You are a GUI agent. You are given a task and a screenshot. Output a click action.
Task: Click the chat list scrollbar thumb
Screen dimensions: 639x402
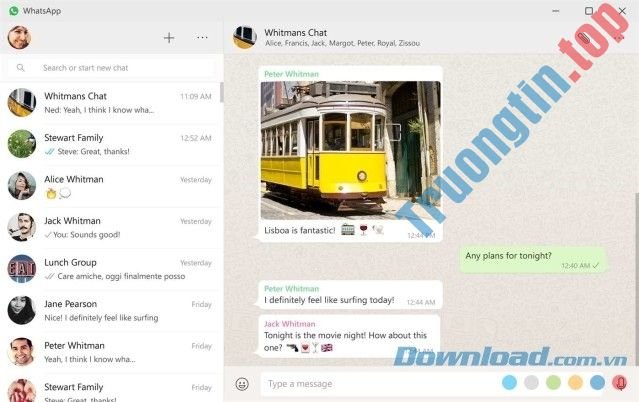(x=221, y=92)
